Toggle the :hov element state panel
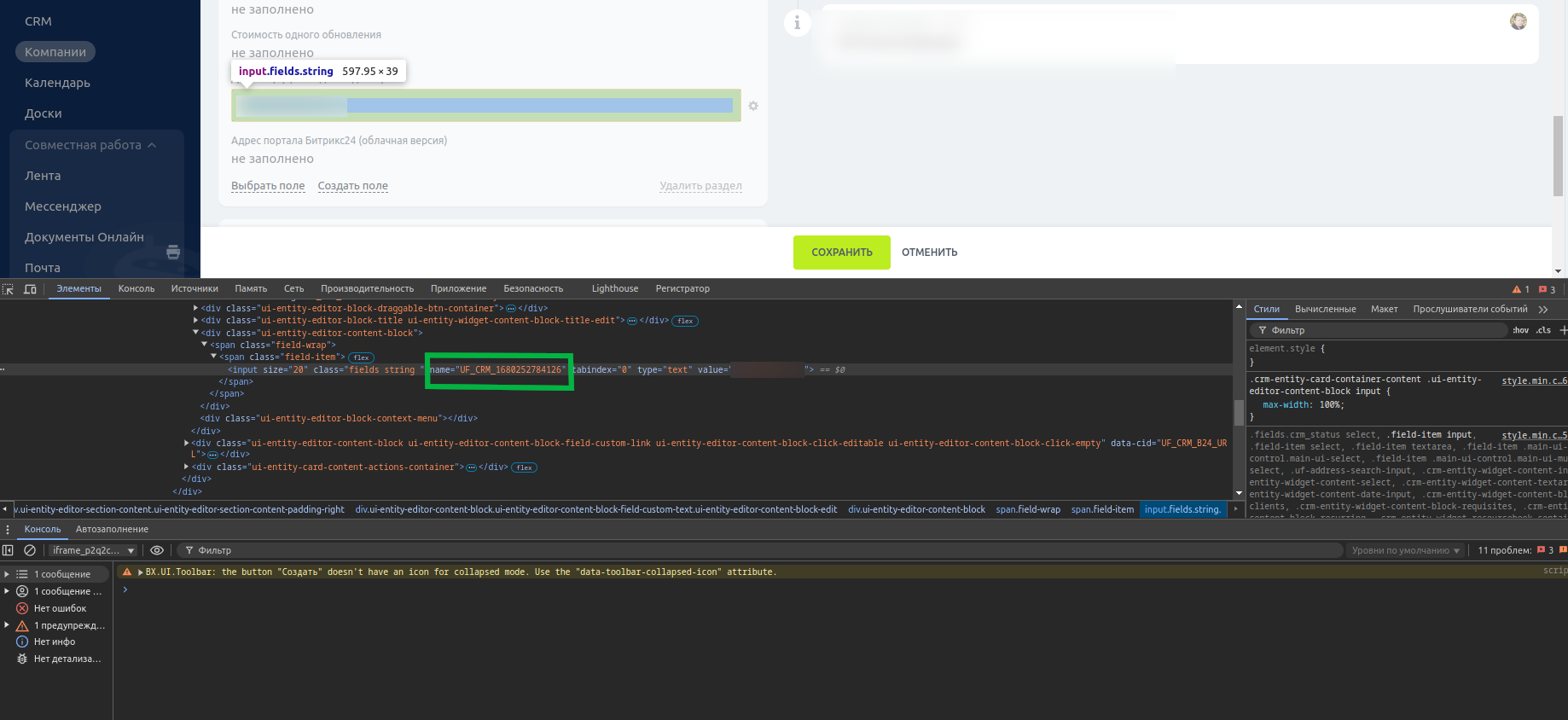 [1521, 330]
